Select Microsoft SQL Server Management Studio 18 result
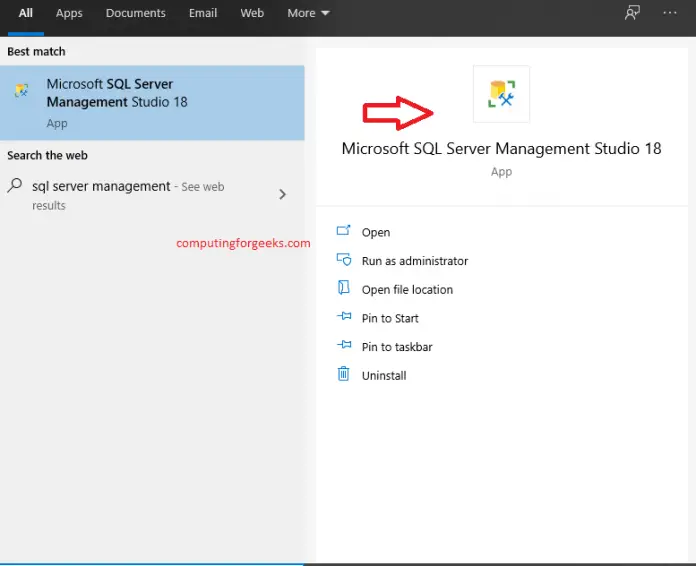The image size is (696, 566). [x=152, y=103]
